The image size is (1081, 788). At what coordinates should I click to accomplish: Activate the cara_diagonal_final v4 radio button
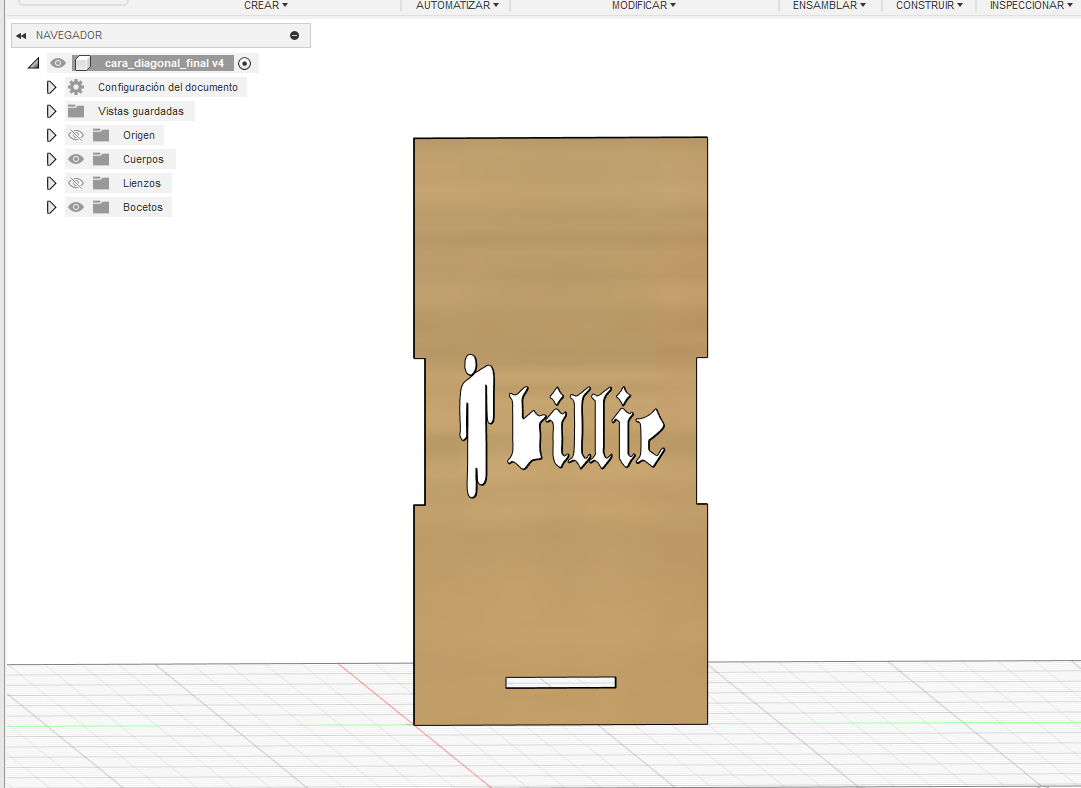(244, 63)
